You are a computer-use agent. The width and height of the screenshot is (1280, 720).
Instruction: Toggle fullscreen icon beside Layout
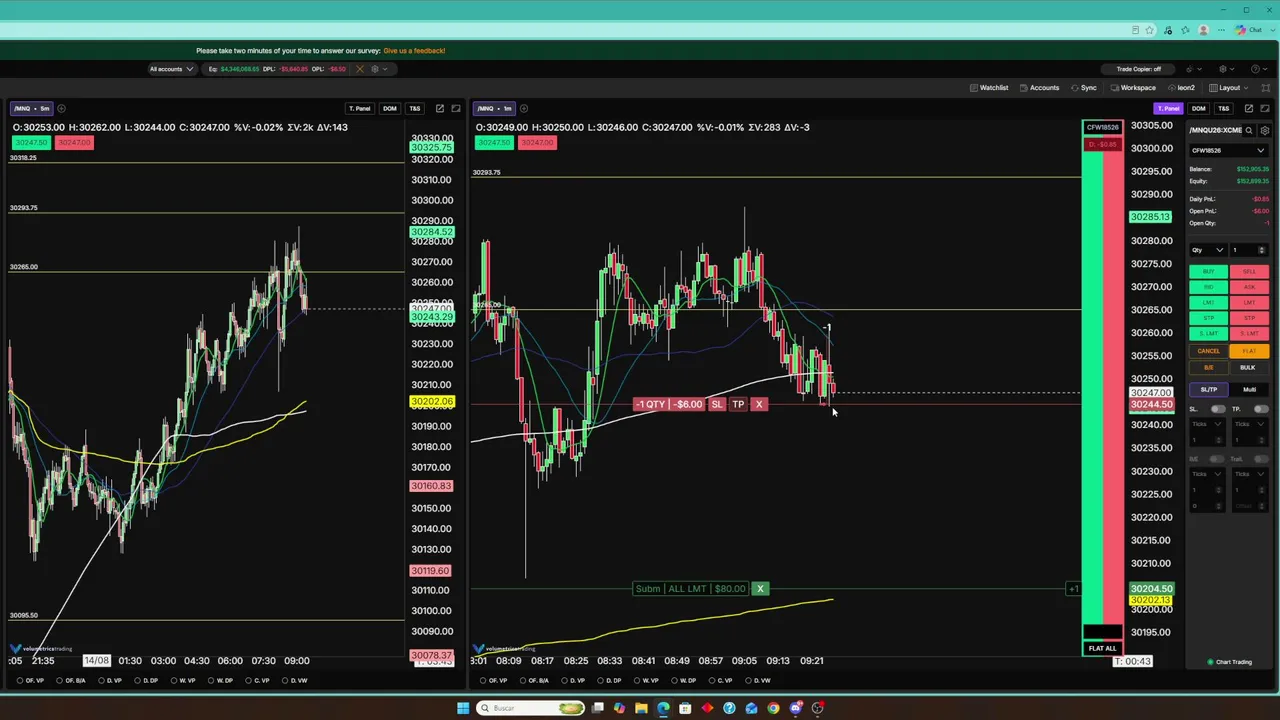click(1265, 88)
